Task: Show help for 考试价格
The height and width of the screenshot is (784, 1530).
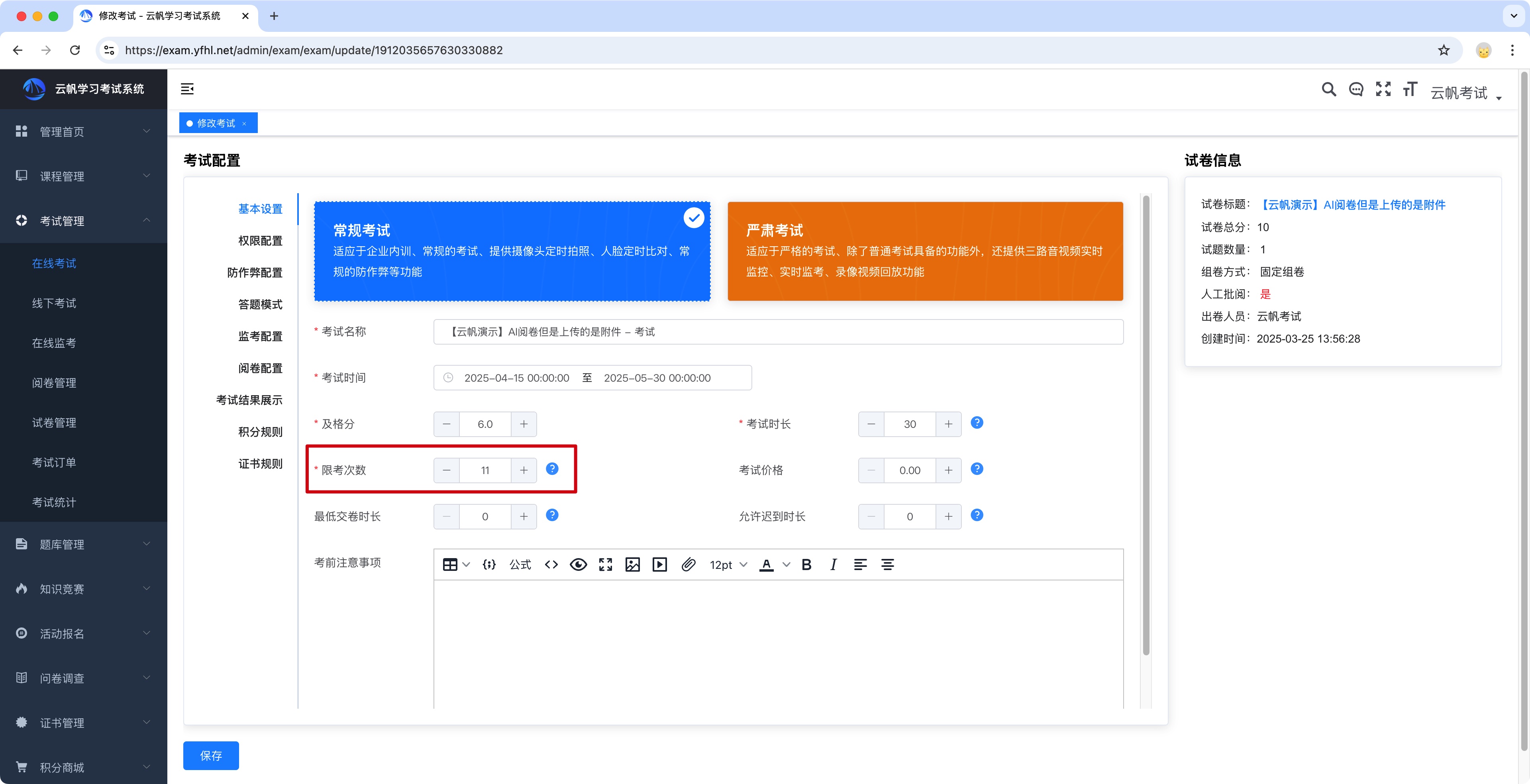Action: pyautogui.click(x=977, y=469)
